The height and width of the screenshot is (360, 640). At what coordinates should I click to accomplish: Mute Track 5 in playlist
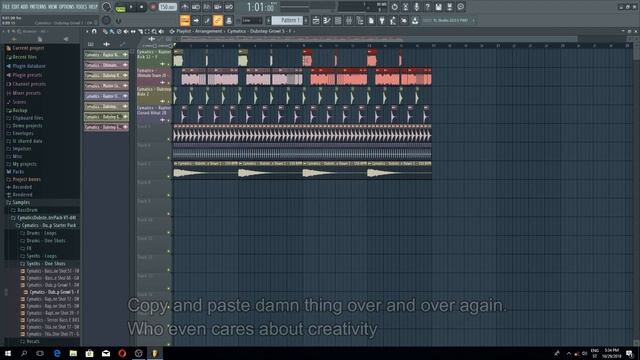[169, 139]
